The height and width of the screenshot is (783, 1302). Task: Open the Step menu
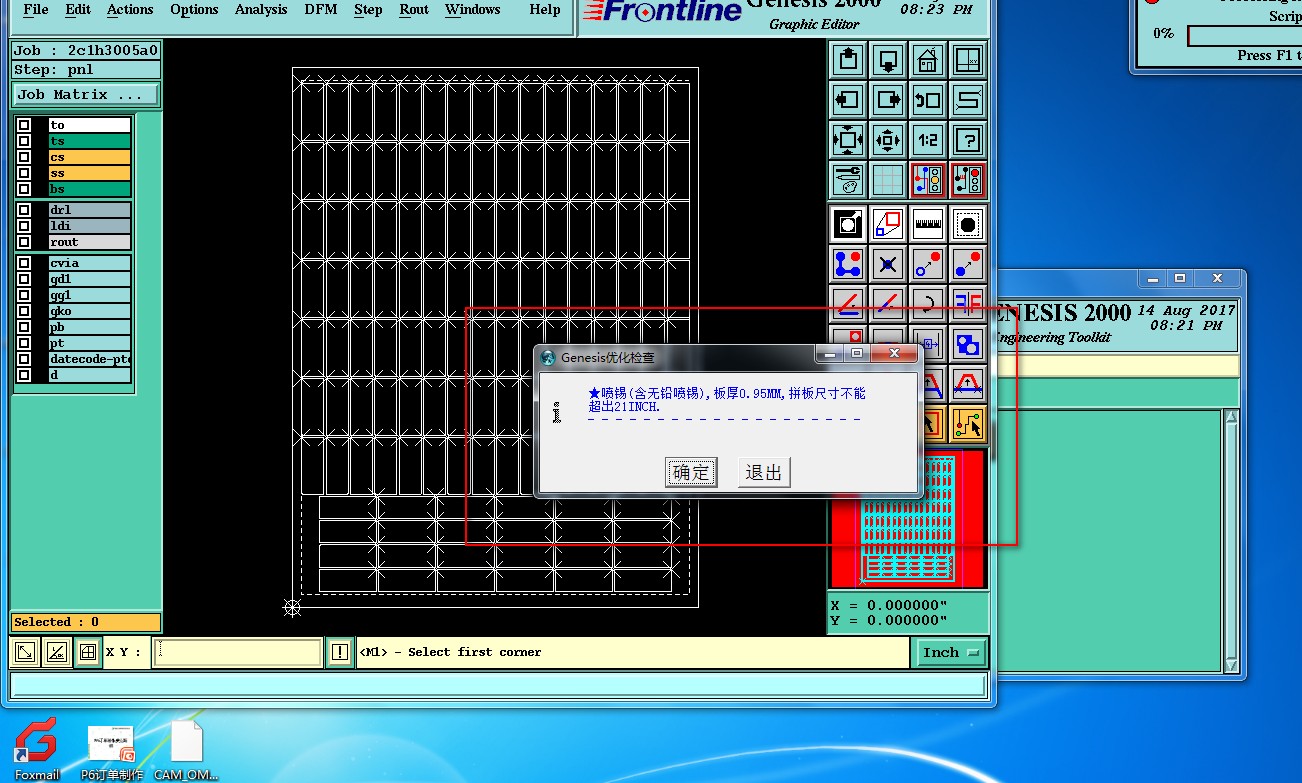coord(368,10)
